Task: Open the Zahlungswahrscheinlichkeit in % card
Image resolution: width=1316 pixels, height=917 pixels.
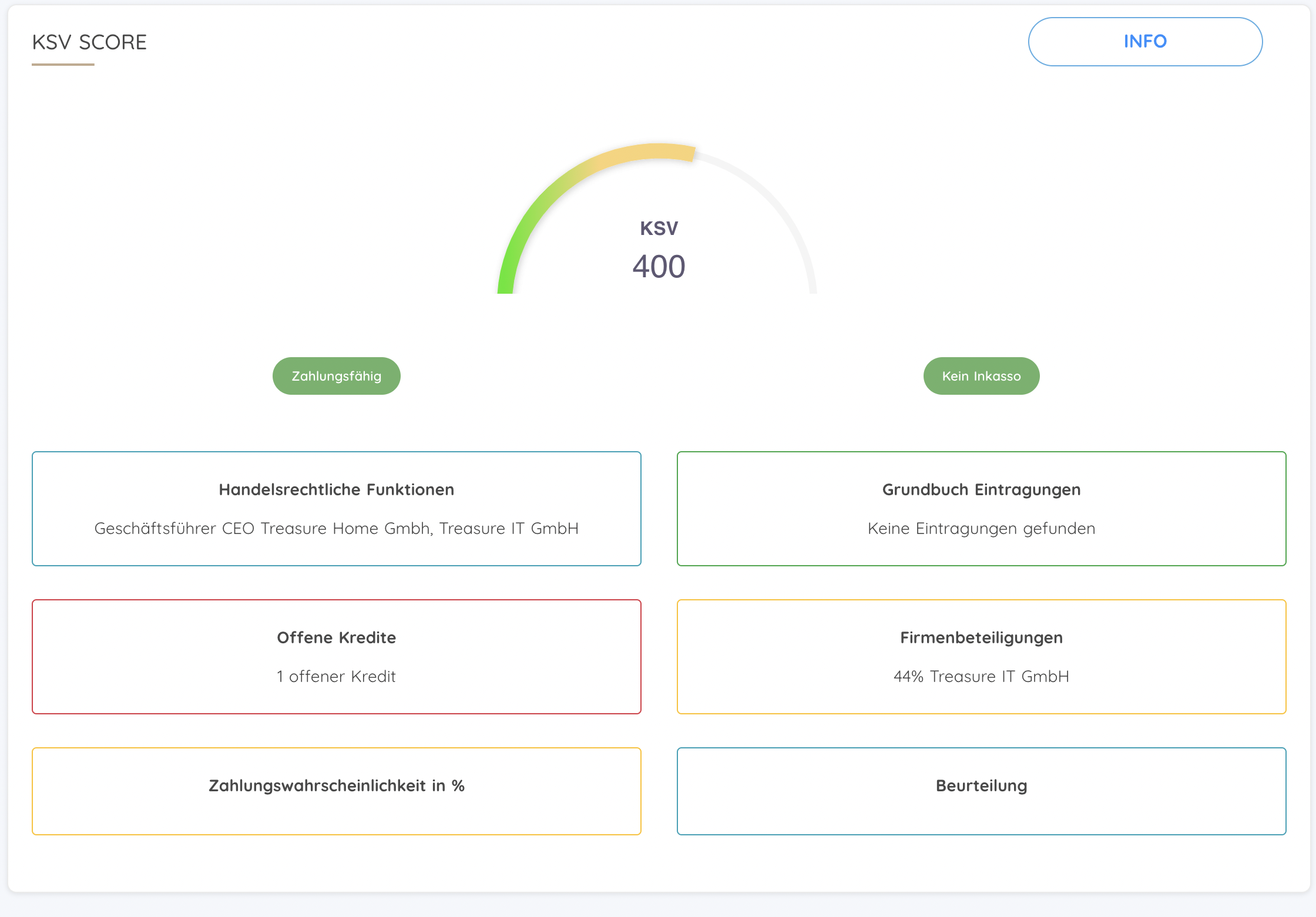Action: pos(337,791)
